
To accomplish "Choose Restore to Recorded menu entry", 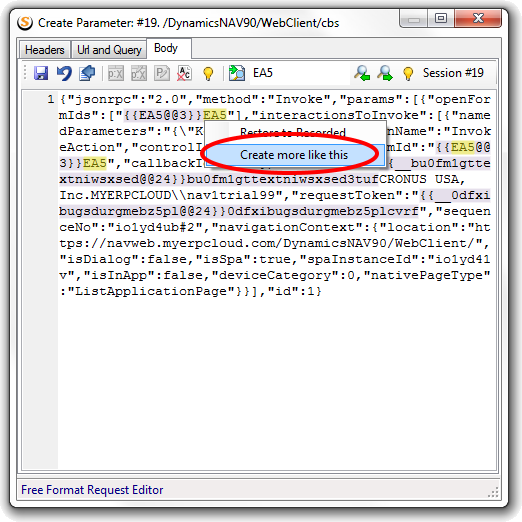I will click(294, 132).
